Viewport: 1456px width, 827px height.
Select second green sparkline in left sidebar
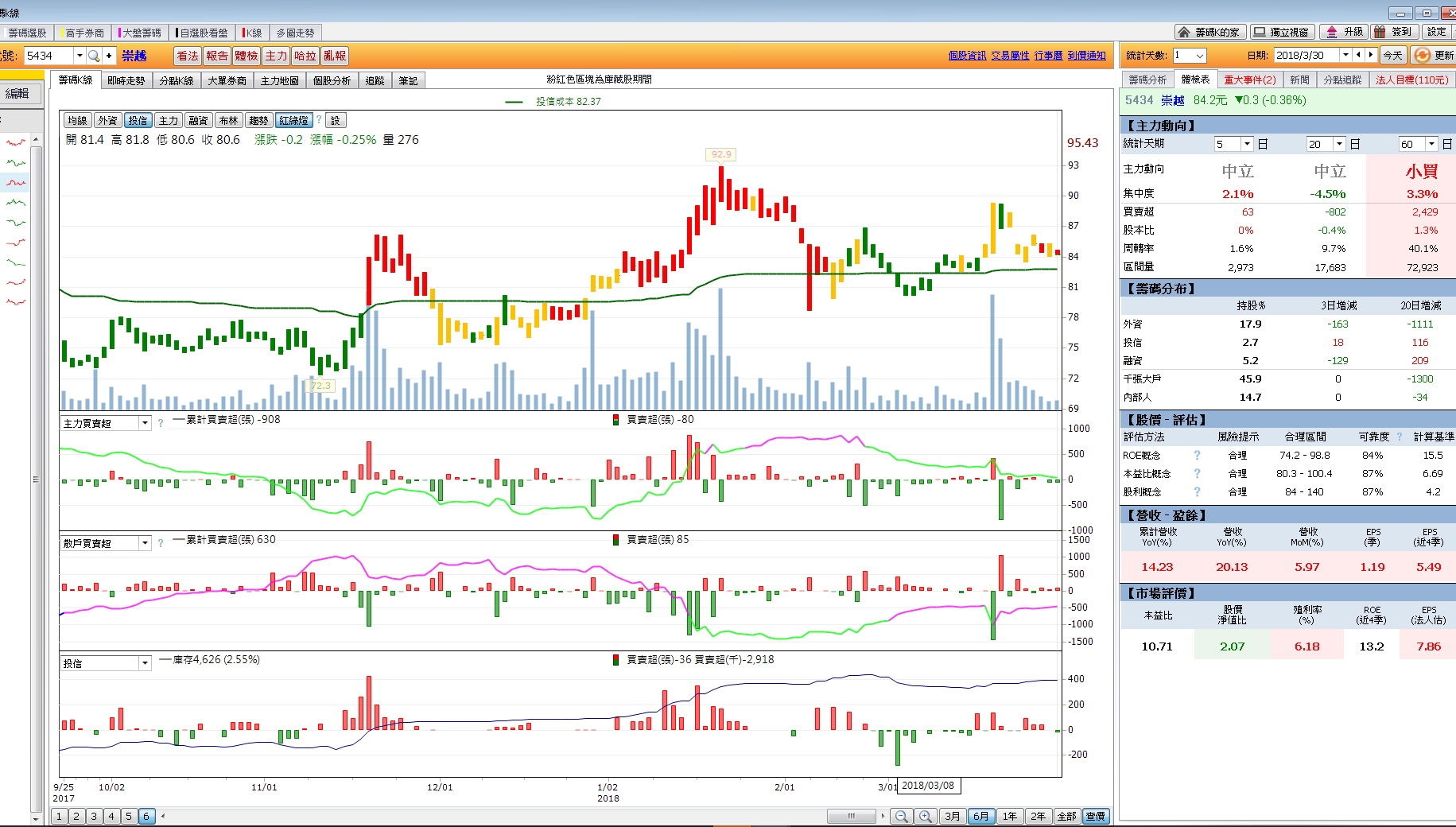pyautogui.click(x=16, y=162)
